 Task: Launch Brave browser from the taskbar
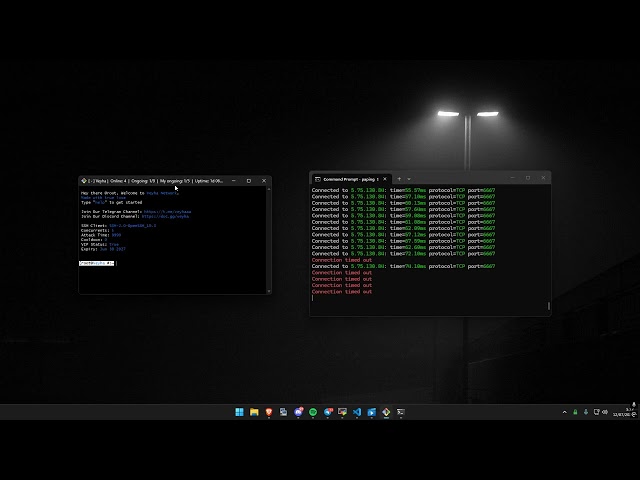coord(269,412)
